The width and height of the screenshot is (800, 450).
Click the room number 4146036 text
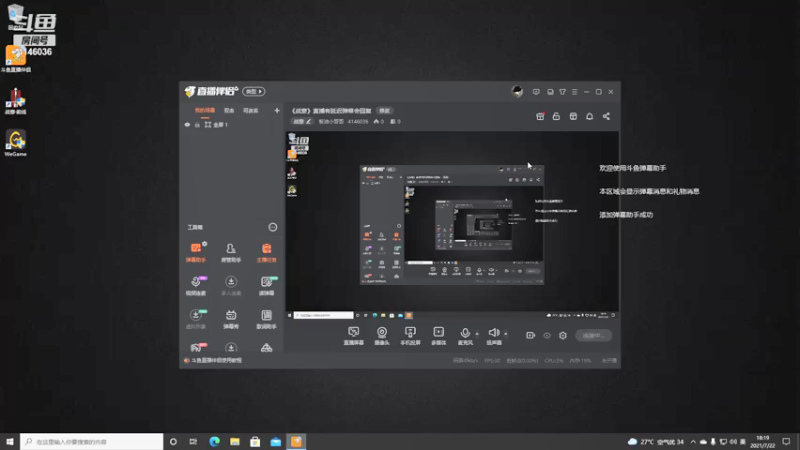358,121
